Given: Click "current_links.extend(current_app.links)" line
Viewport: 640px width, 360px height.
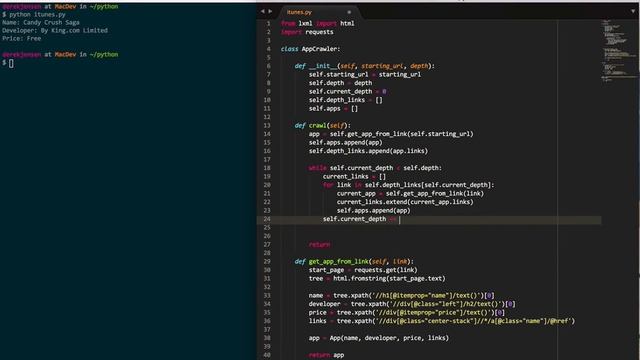Looking at the screenshot, I should 405,202.
